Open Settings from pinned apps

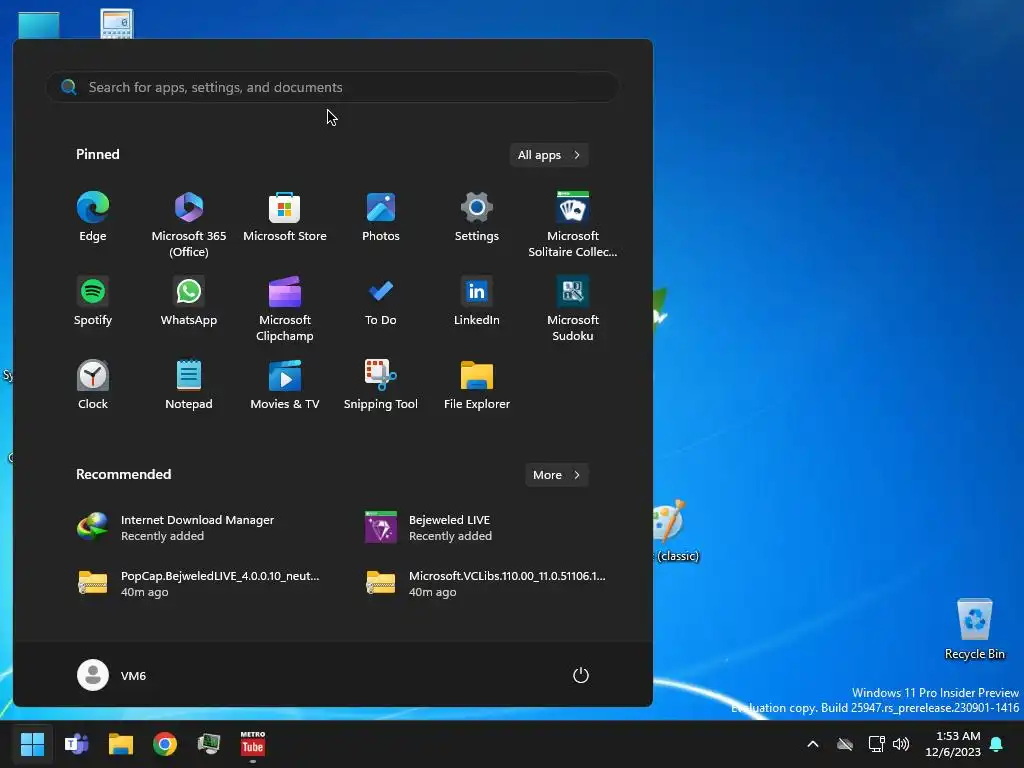tap(477, 217)
